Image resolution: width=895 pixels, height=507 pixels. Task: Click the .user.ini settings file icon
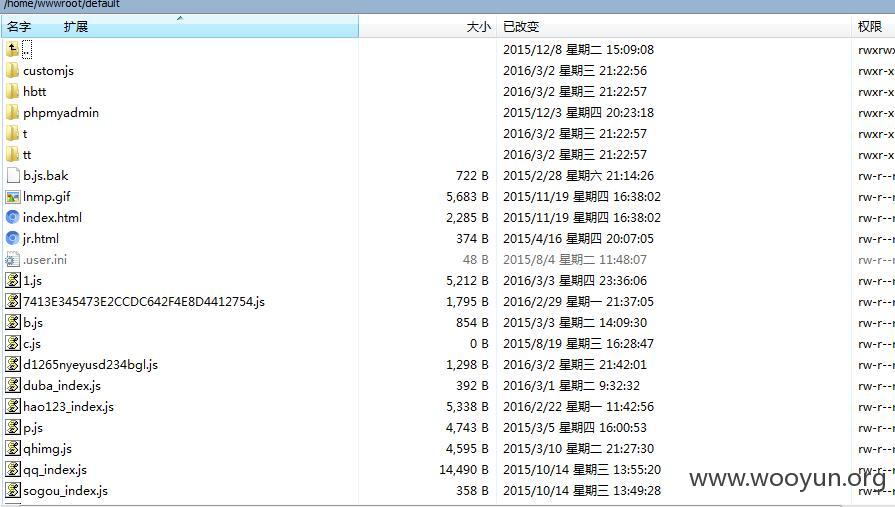(x=13, y=260)
